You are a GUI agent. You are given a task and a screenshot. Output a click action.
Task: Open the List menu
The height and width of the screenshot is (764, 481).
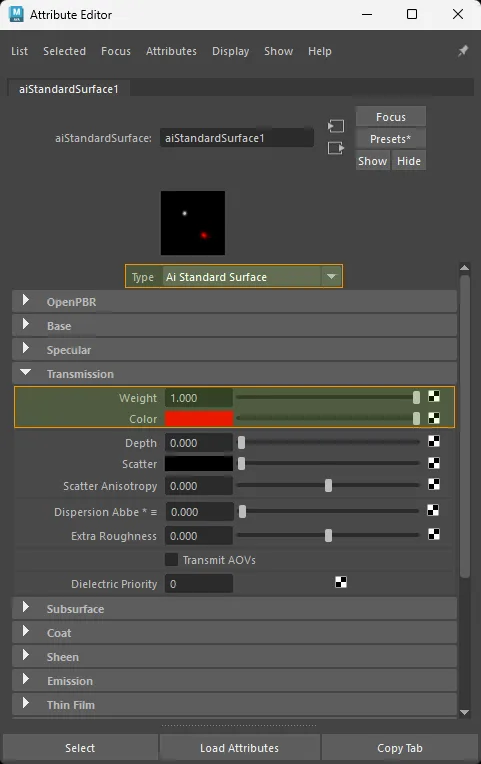tap(19, 51)
